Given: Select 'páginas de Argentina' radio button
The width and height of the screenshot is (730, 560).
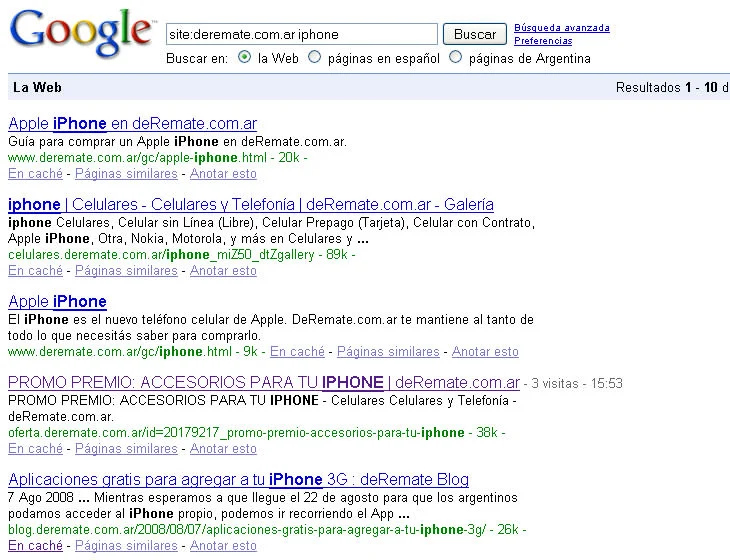Looking at the screenshot, I should pos(456,57).
